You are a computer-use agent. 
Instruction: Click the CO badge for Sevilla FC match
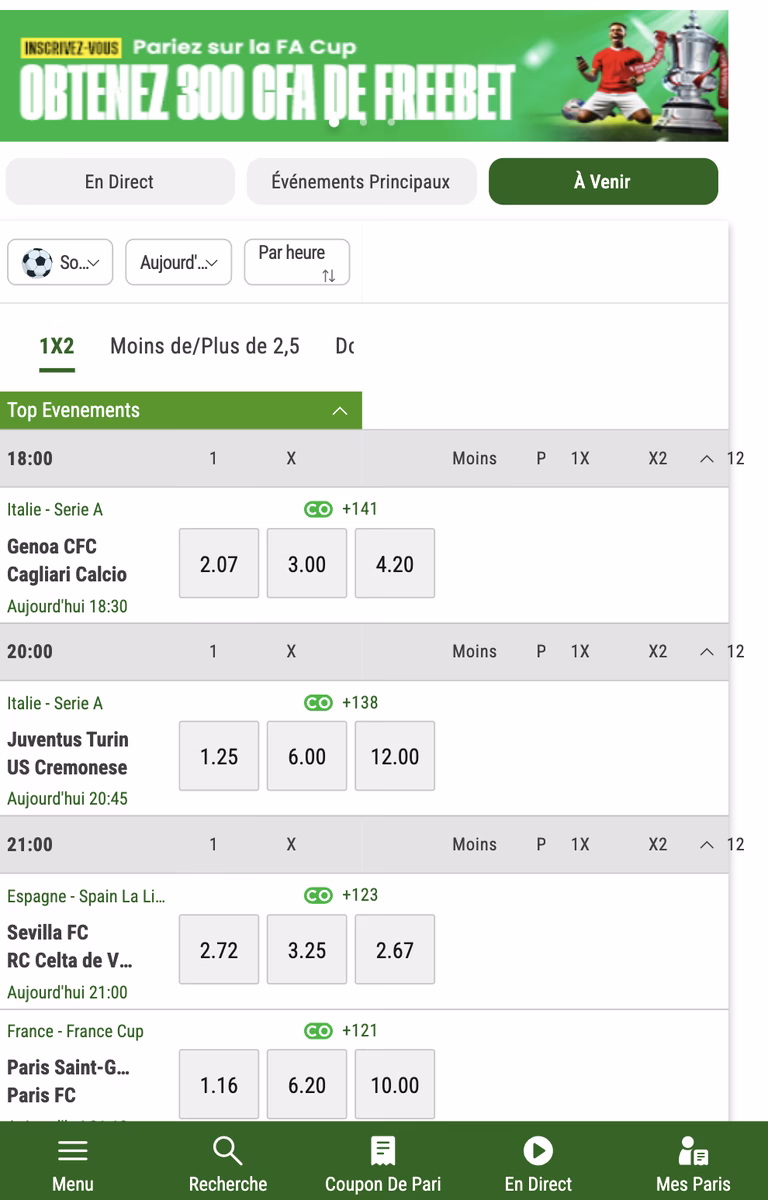tap(318, 896)
